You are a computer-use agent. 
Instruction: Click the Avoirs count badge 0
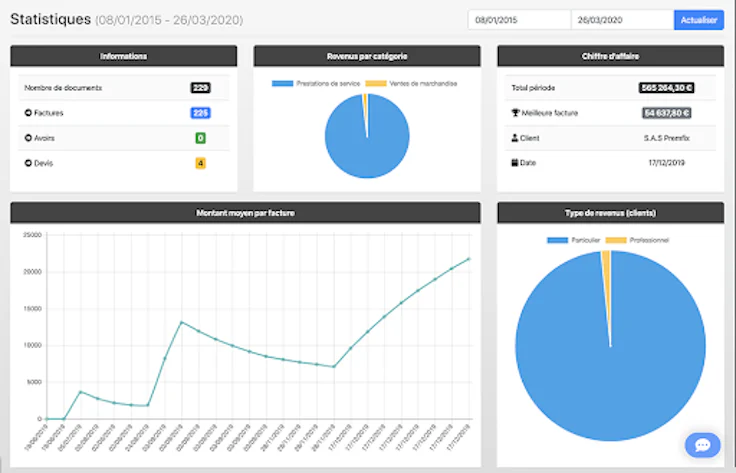[200, 138]
